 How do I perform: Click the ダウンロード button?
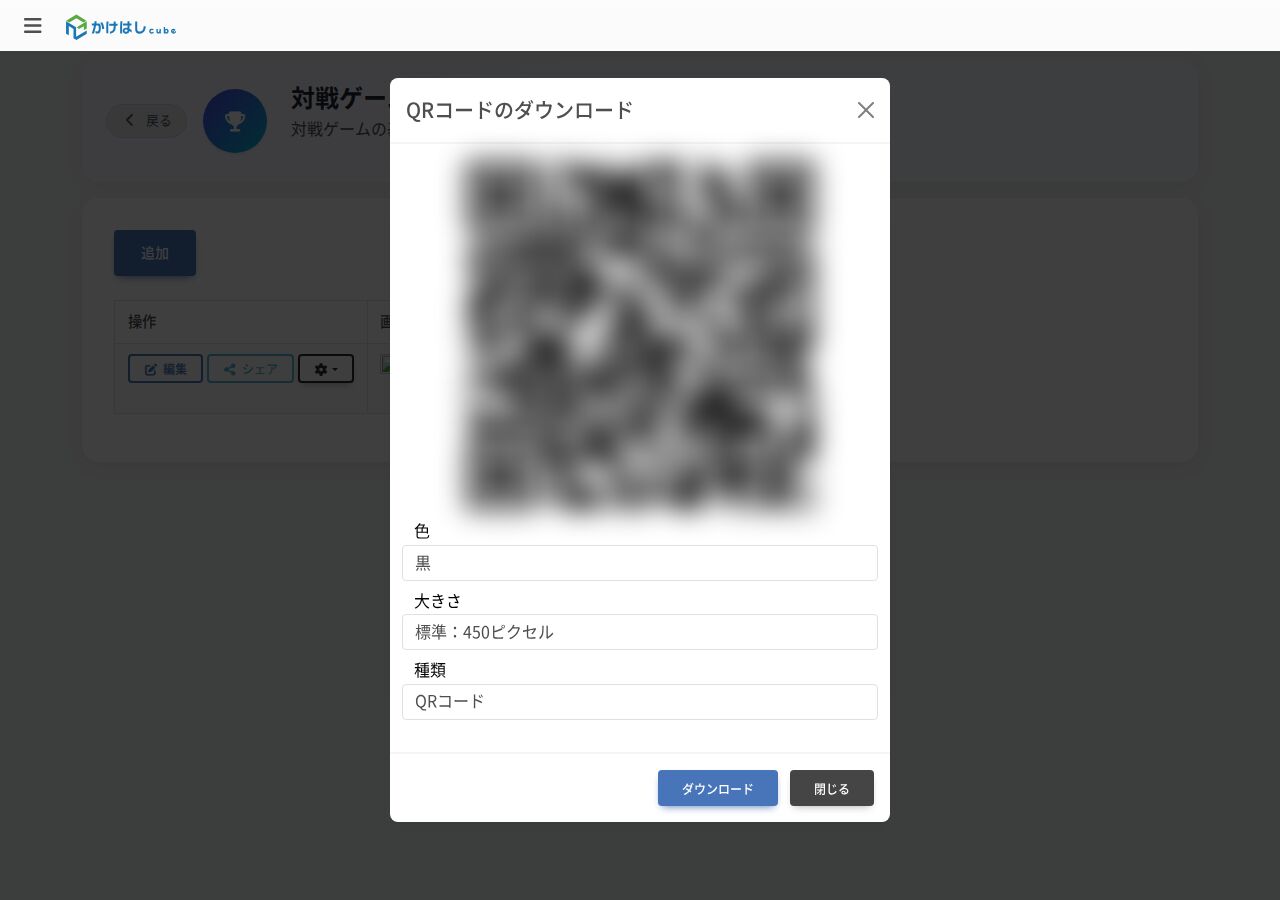(718, 788)
